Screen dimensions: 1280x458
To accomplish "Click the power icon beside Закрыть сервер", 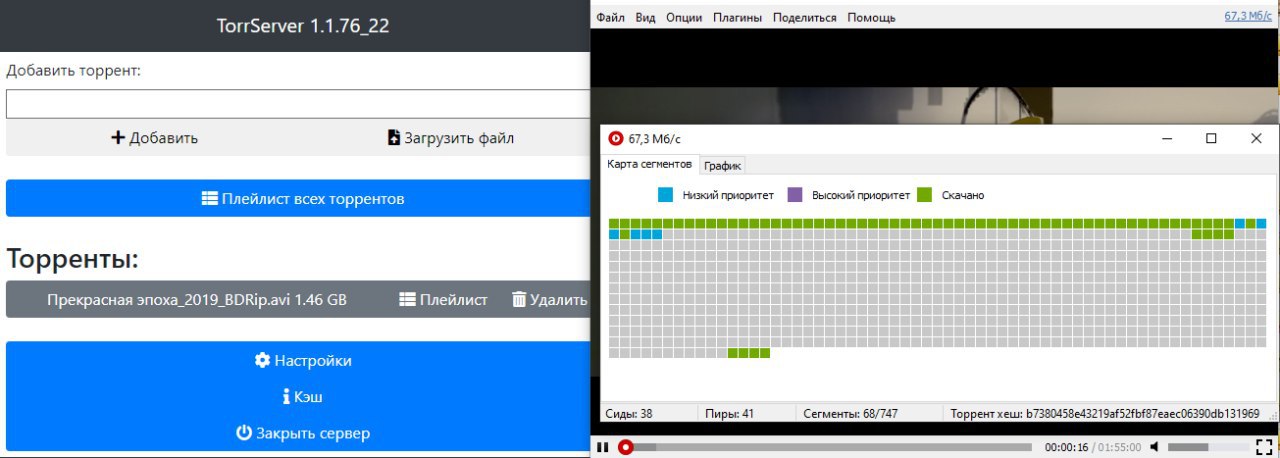I will tap(244, 433).
